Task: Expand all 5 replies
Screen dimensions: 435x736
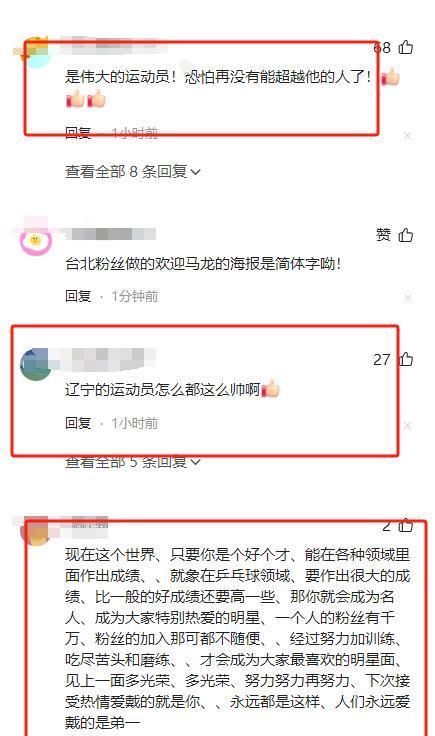Action: 133,462
